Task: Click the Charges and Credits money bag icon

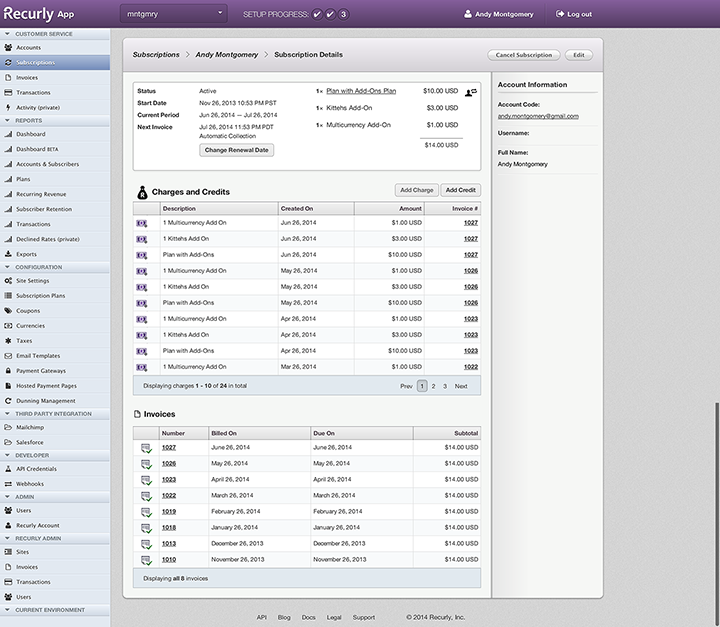Action: point(141,191)
